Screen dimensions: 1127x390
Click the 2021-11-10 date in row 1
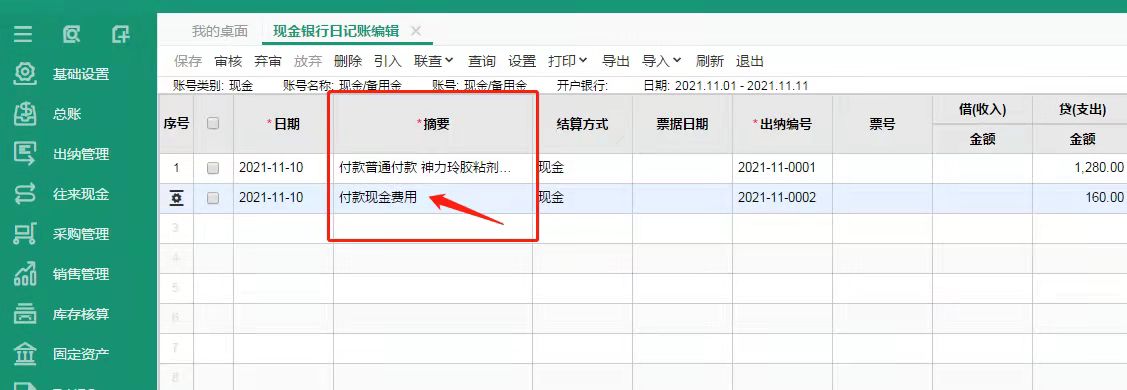pyautogui.click(x=283, y=168)
